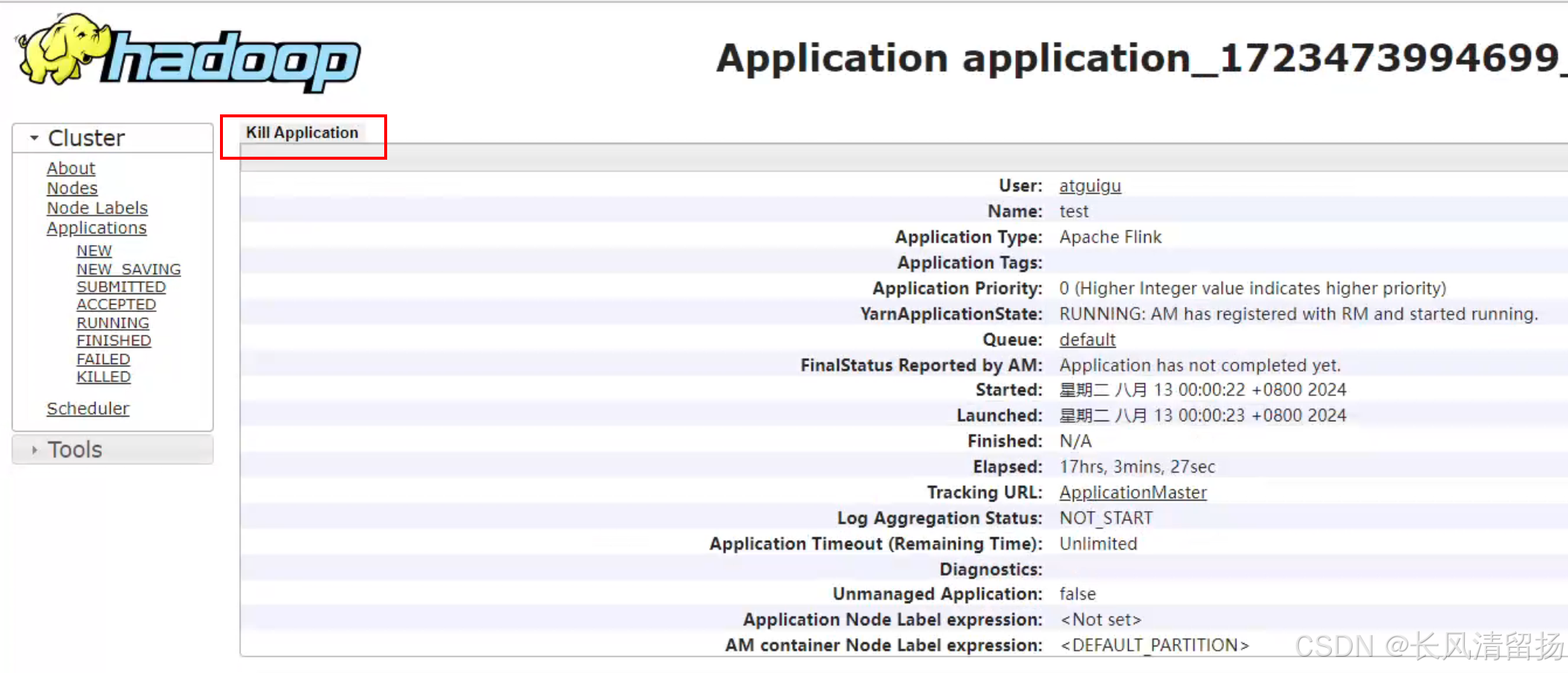The image size is (1568, 673).
Task: Click the 'Started:' field label
Action: (1009, 391)
